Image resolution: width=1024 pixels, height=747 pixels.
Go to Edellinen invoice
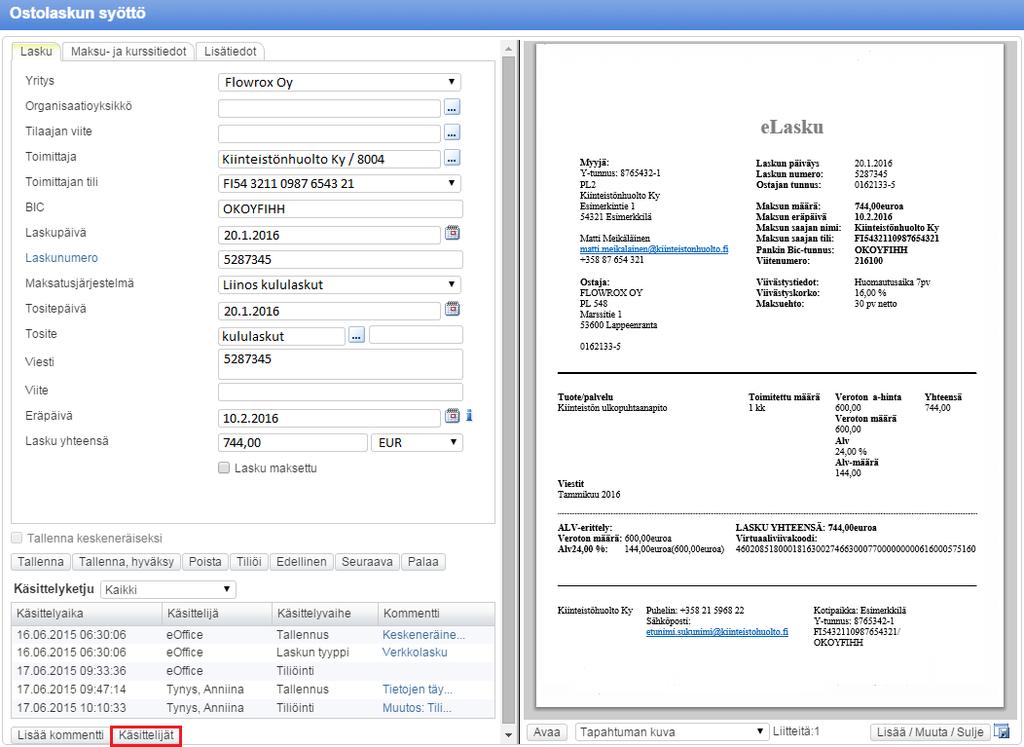(x=301, y=562)
